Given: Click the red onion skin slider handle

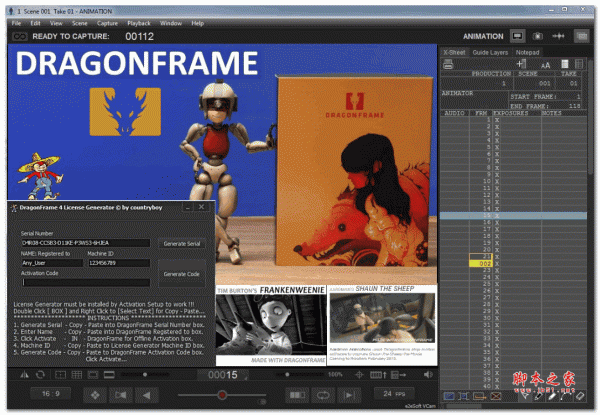Looking at the screenshot, I should 222,395.
